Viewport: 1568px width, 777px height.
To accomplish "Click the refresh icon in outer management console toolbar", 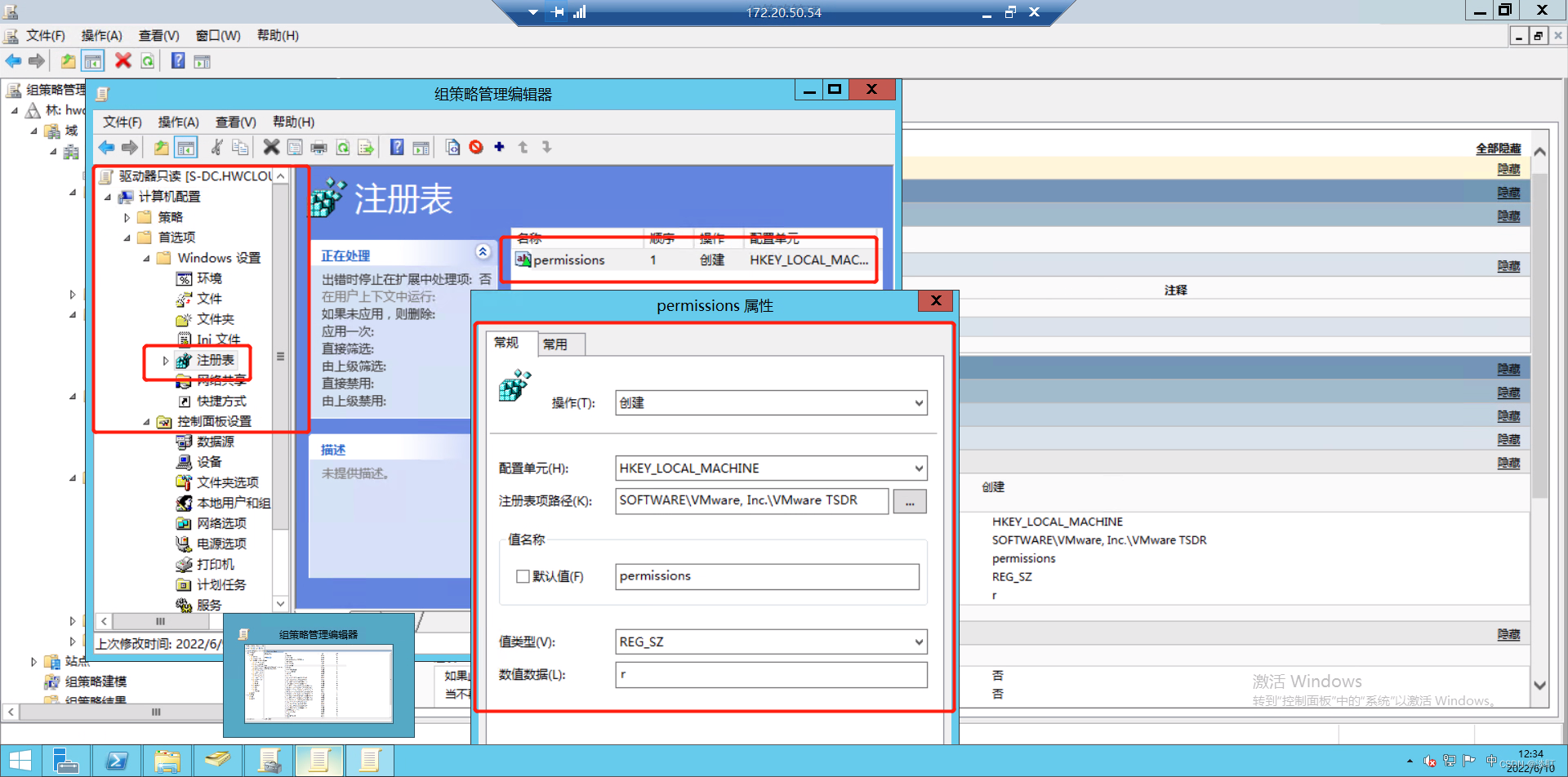I will click(x=147, y=60).
